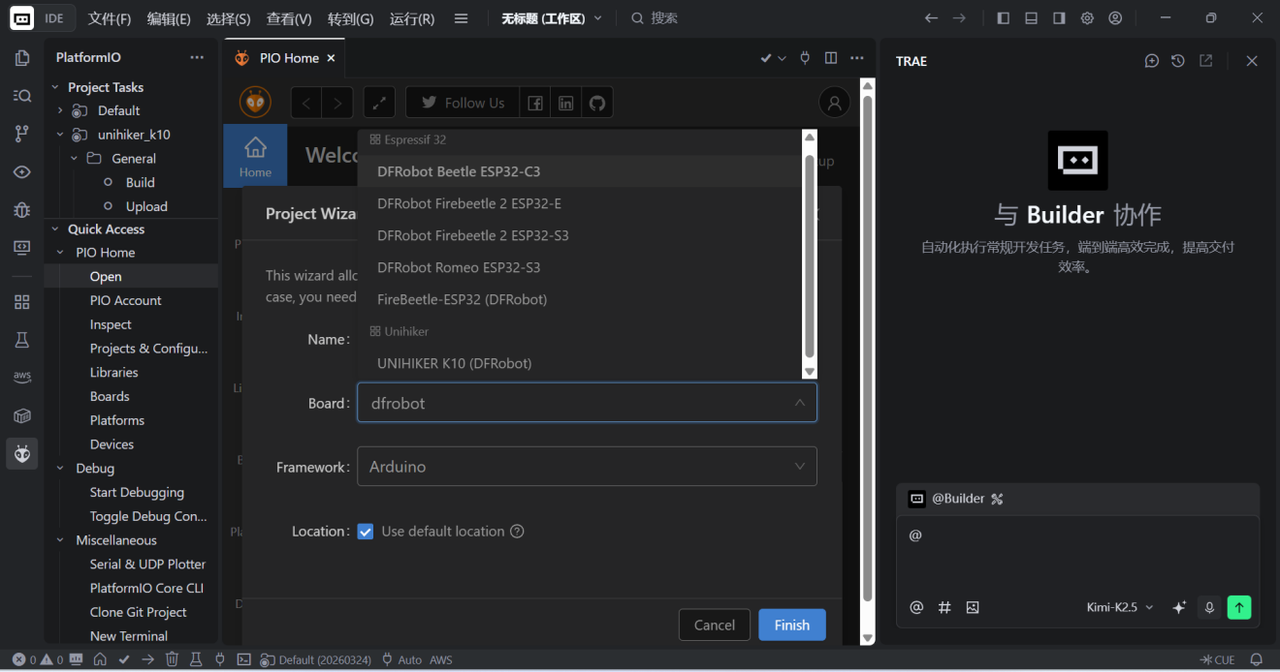Open the Explorer icon in activity bar
The image size is (1280, 672).
click(x=22, y=58)
